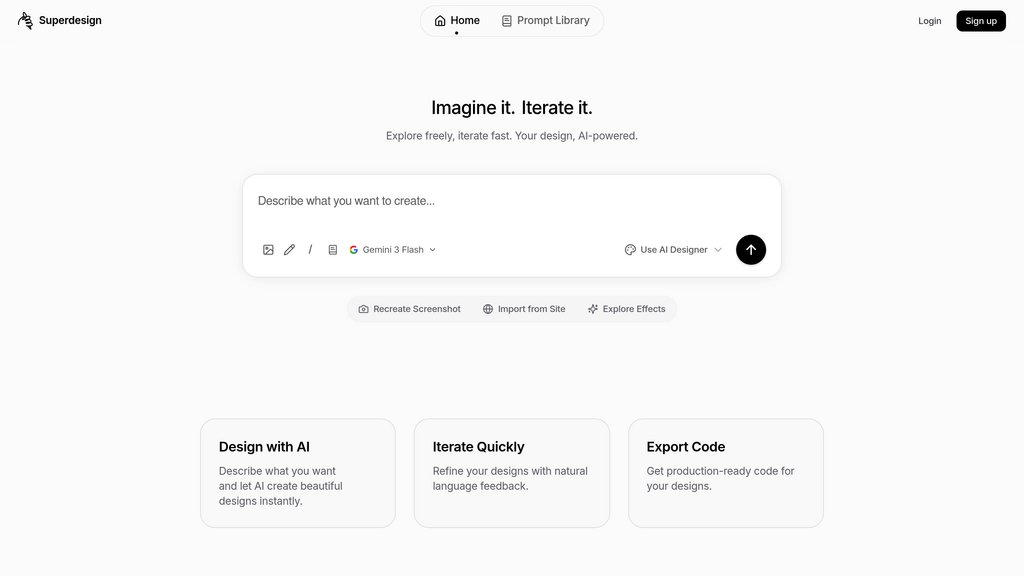Switch to the Prompt Library tab
This screenshot has height=576, width=1024.
(545, 19)
